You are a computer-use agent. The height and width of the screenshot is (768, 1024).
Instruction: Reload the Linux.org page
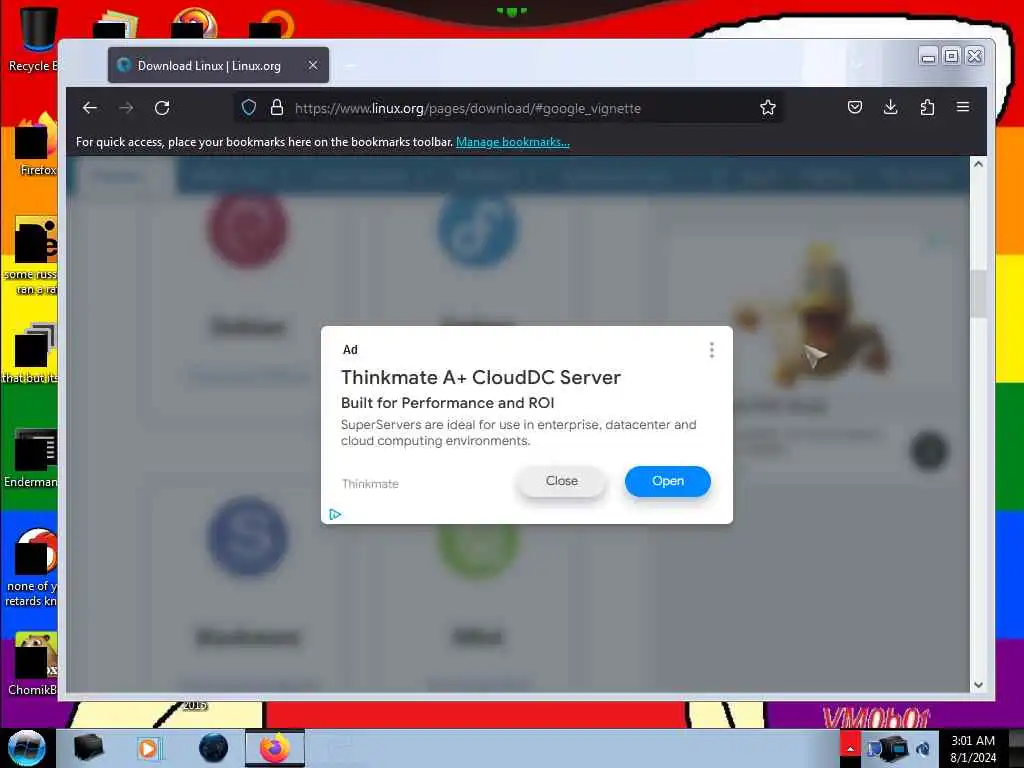click(162, 108)
